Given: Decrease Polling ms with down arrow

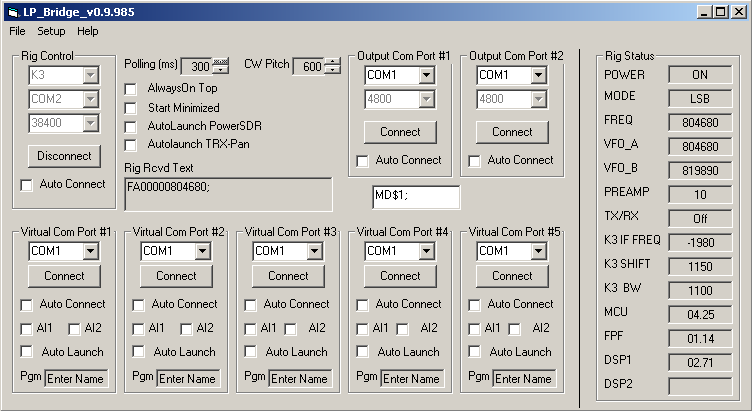Looking at the screenshot, I should click(x=221, y=70).
